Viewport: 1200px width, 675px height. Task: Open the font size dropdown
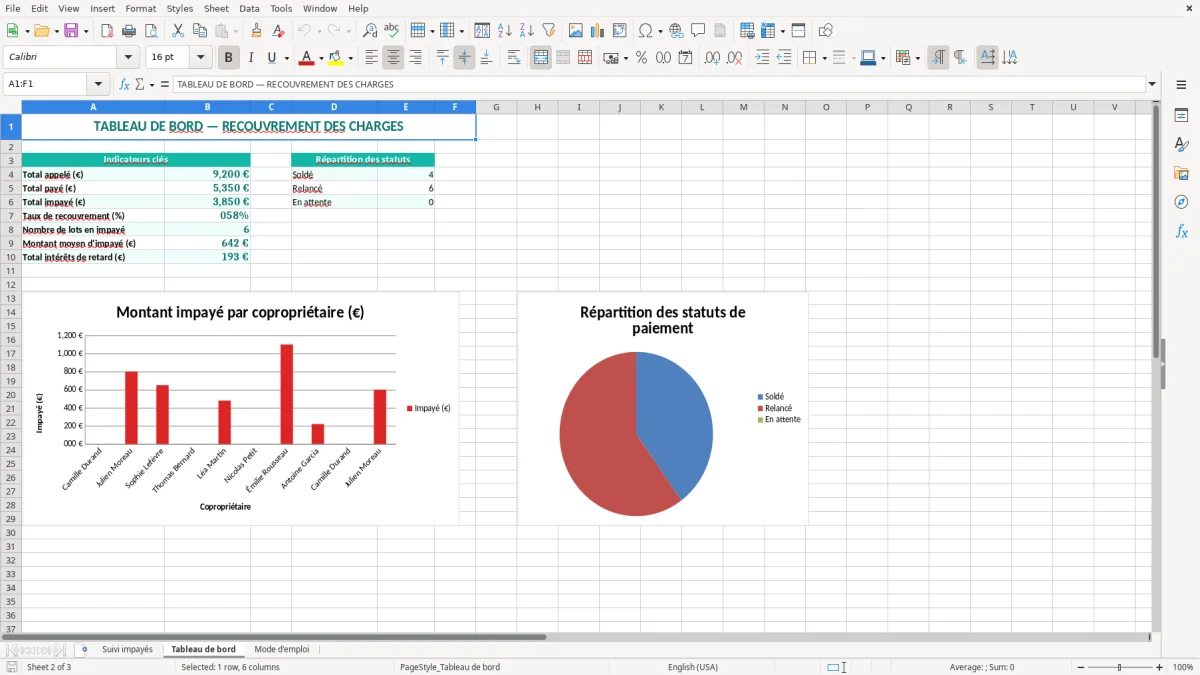tap(200, 58)
